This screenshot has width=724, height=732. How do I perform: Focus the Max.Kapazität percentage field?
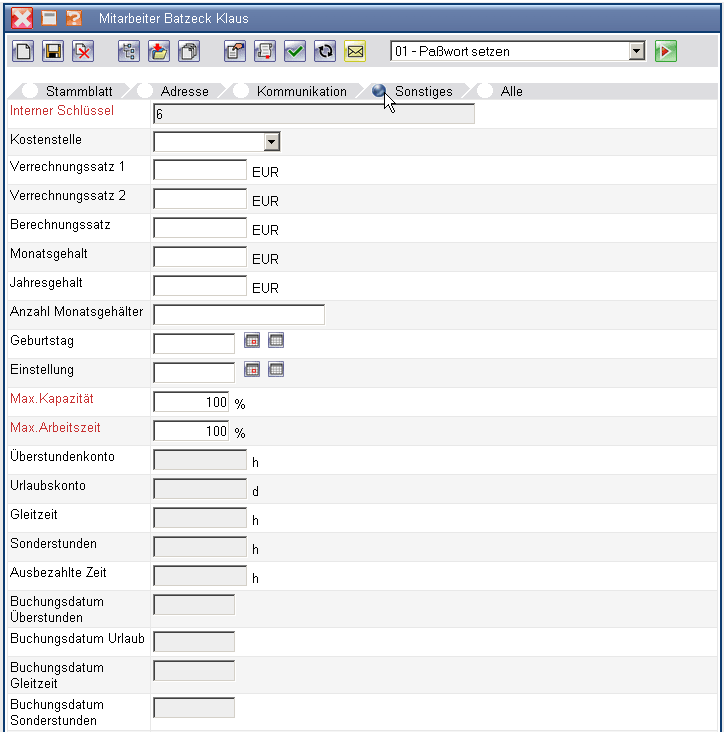(192, 402)
